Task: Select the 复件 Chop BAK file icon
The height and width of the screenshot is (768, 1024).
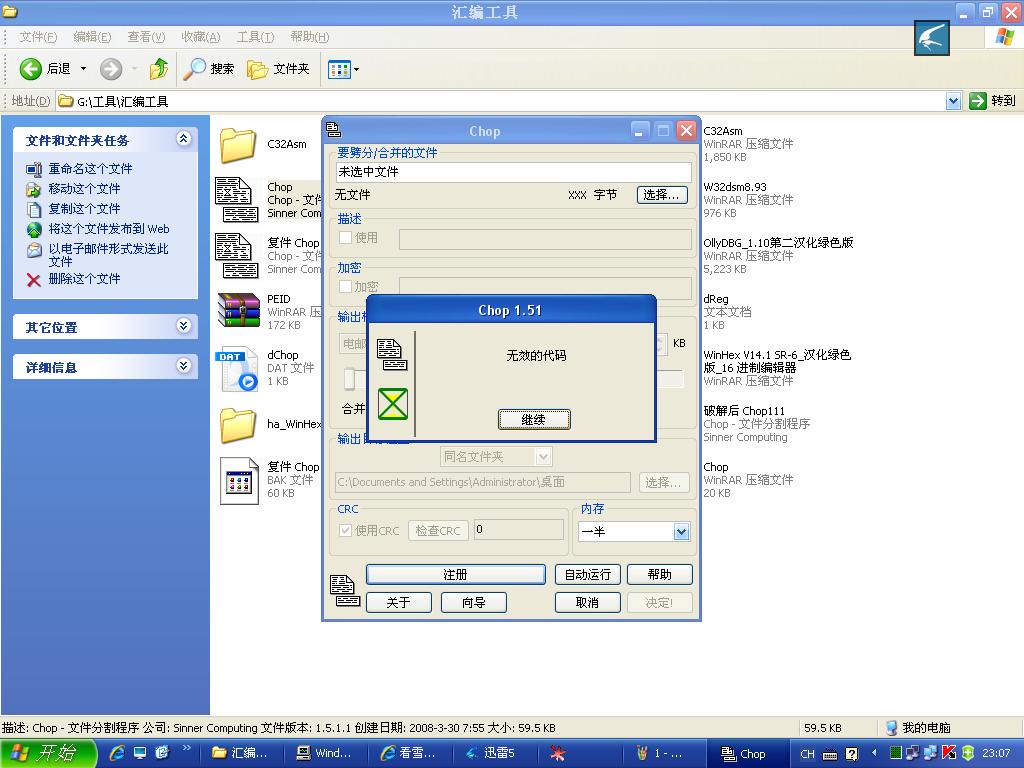Action: 239,481
